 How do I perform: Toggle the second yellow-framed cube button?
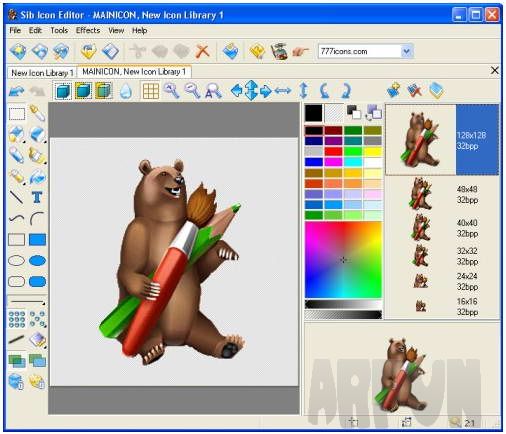pyautogui.click(x=83, y=91)
